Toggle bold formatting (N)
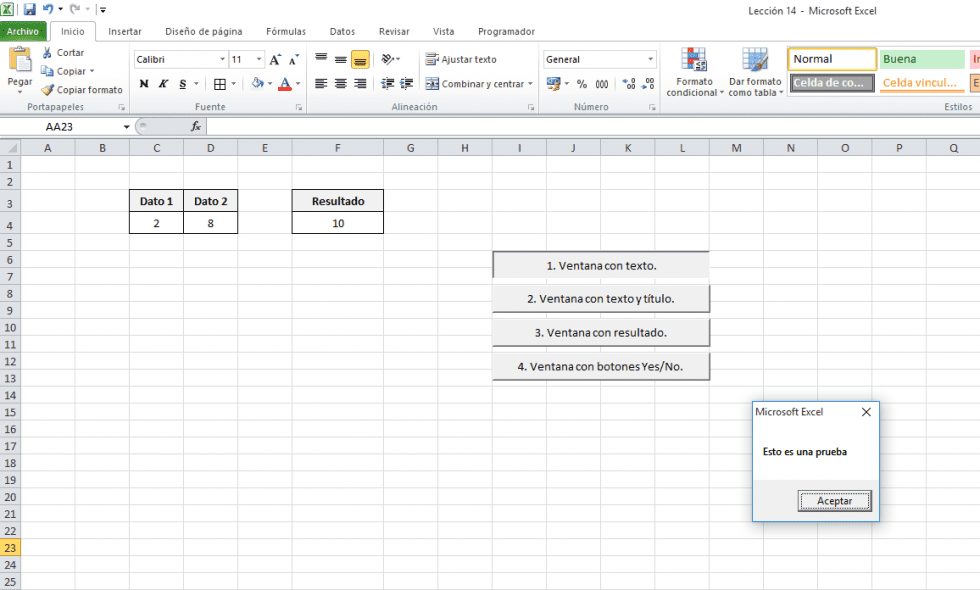The image size is (980, 590). click(144, 84)
